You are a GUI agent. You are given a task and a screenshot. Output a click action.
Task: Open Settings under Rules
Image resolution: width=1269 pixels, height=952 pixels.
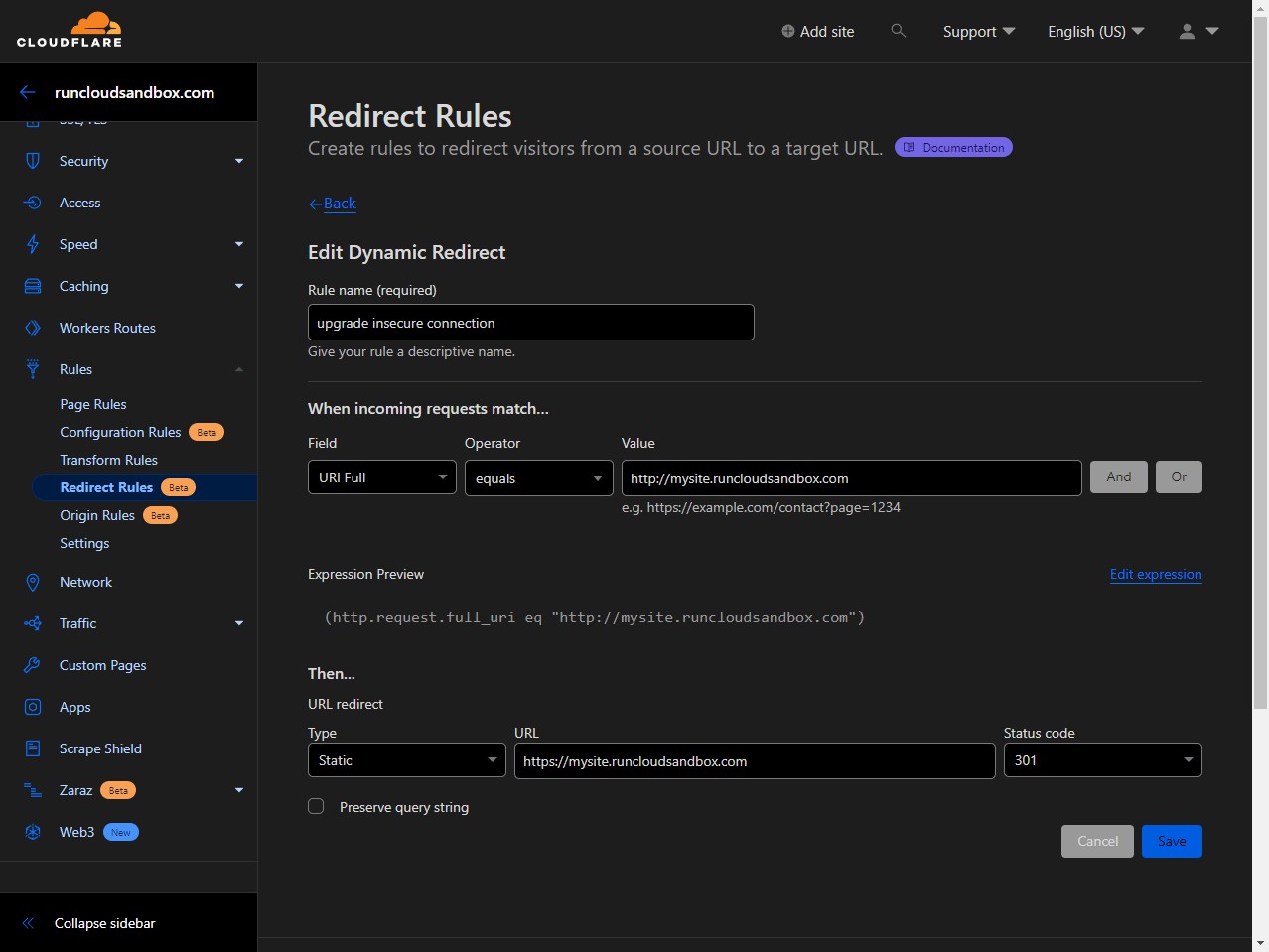pyautogui.click(x=84, y=543)
